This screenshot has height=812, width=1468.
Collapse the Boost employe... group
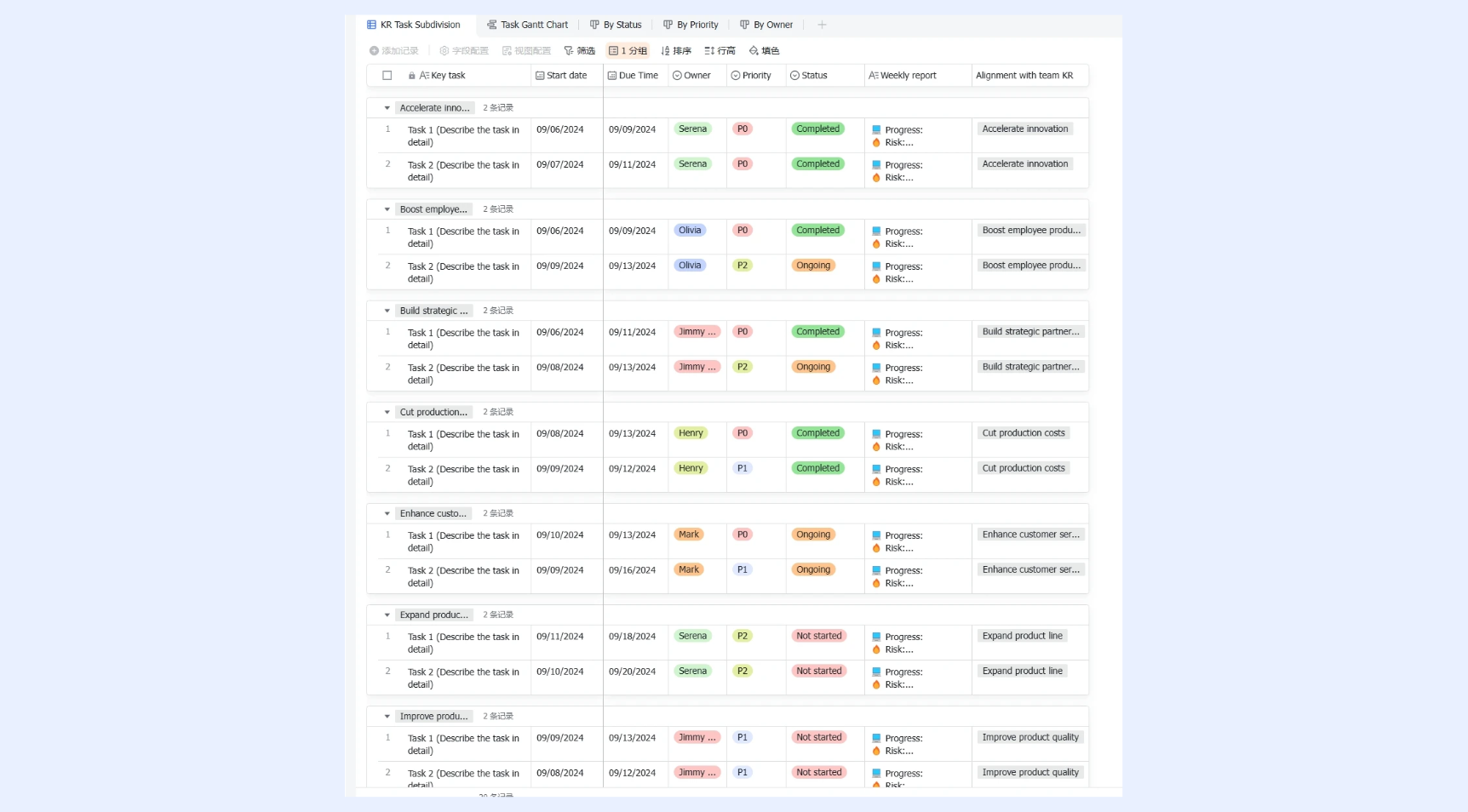click(x=387, y=209)
